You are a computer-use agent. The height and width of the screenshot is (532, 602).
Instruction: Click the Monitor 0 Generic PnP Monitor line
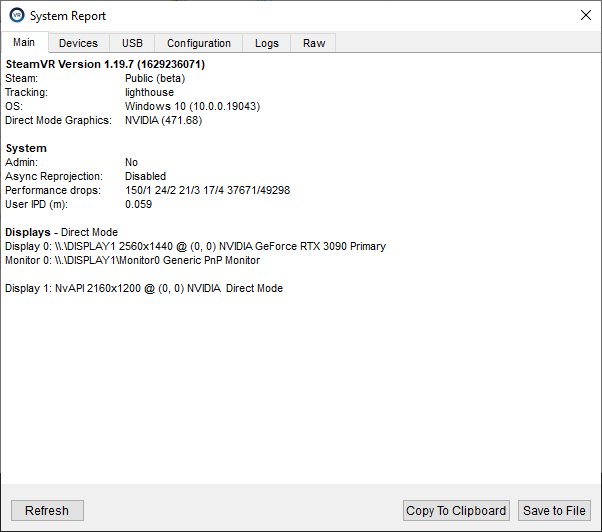(x=132, y=260)
